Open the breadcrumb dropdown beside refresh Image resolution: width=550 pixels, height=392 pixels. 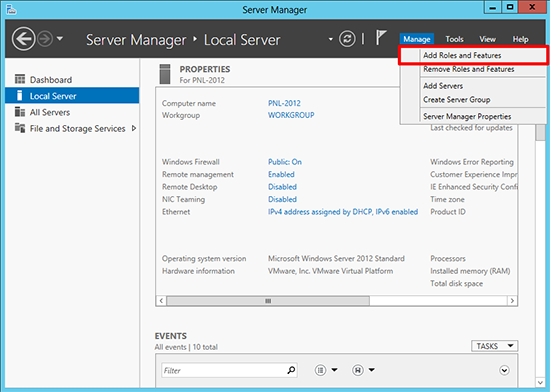[x=330, y=39]
